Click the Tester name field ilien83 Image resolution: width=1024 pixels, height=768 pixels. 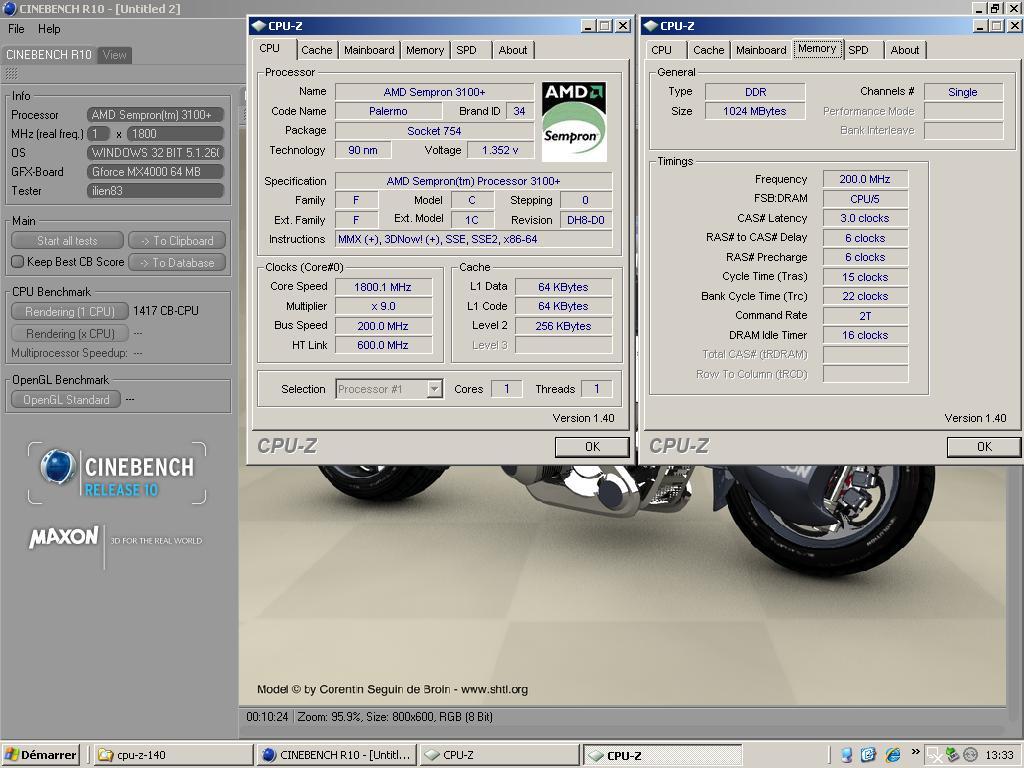155,191
